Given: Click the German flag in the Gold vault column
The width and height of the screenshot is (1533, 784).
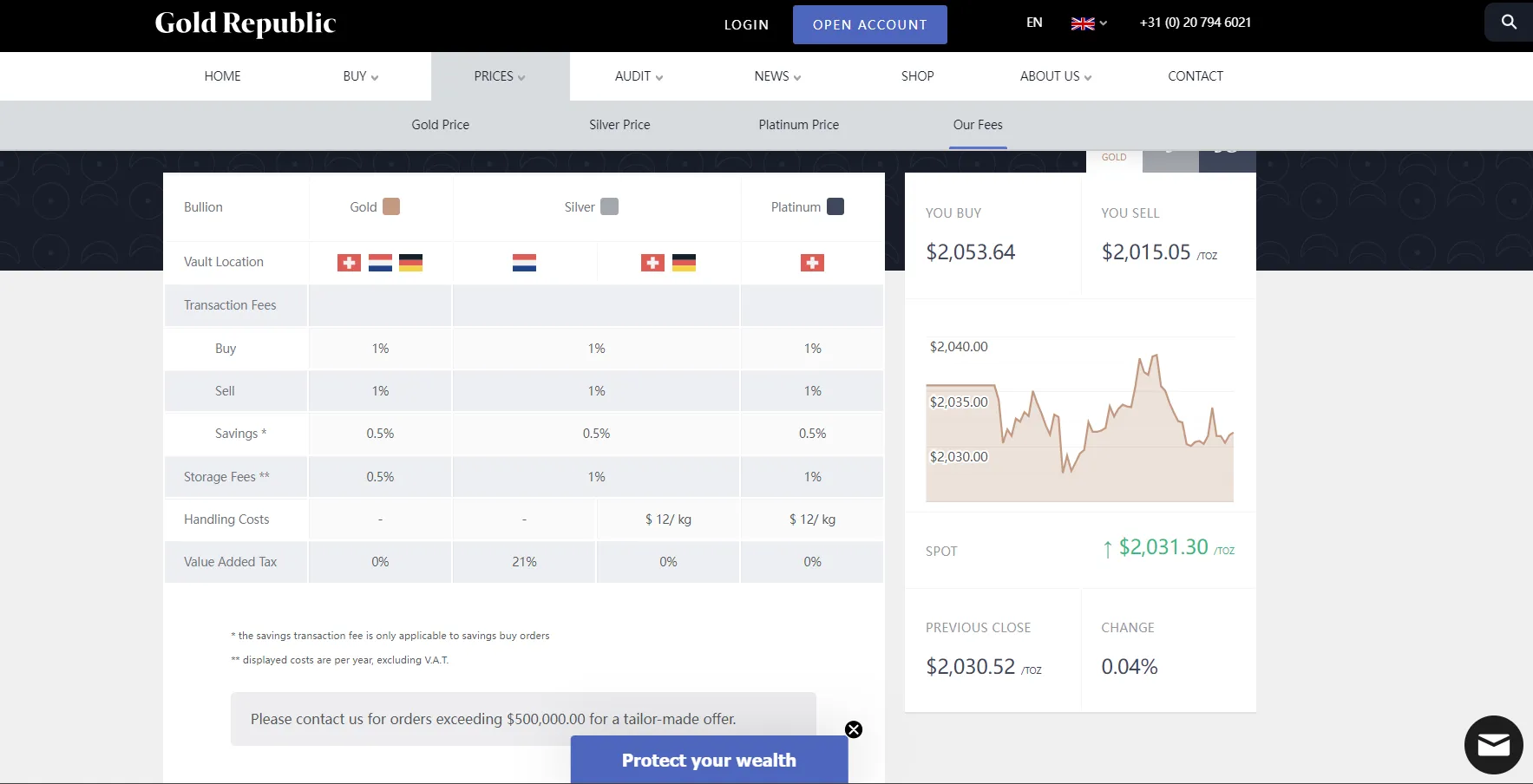Looking at the screenshot, I should pos(410,263).
